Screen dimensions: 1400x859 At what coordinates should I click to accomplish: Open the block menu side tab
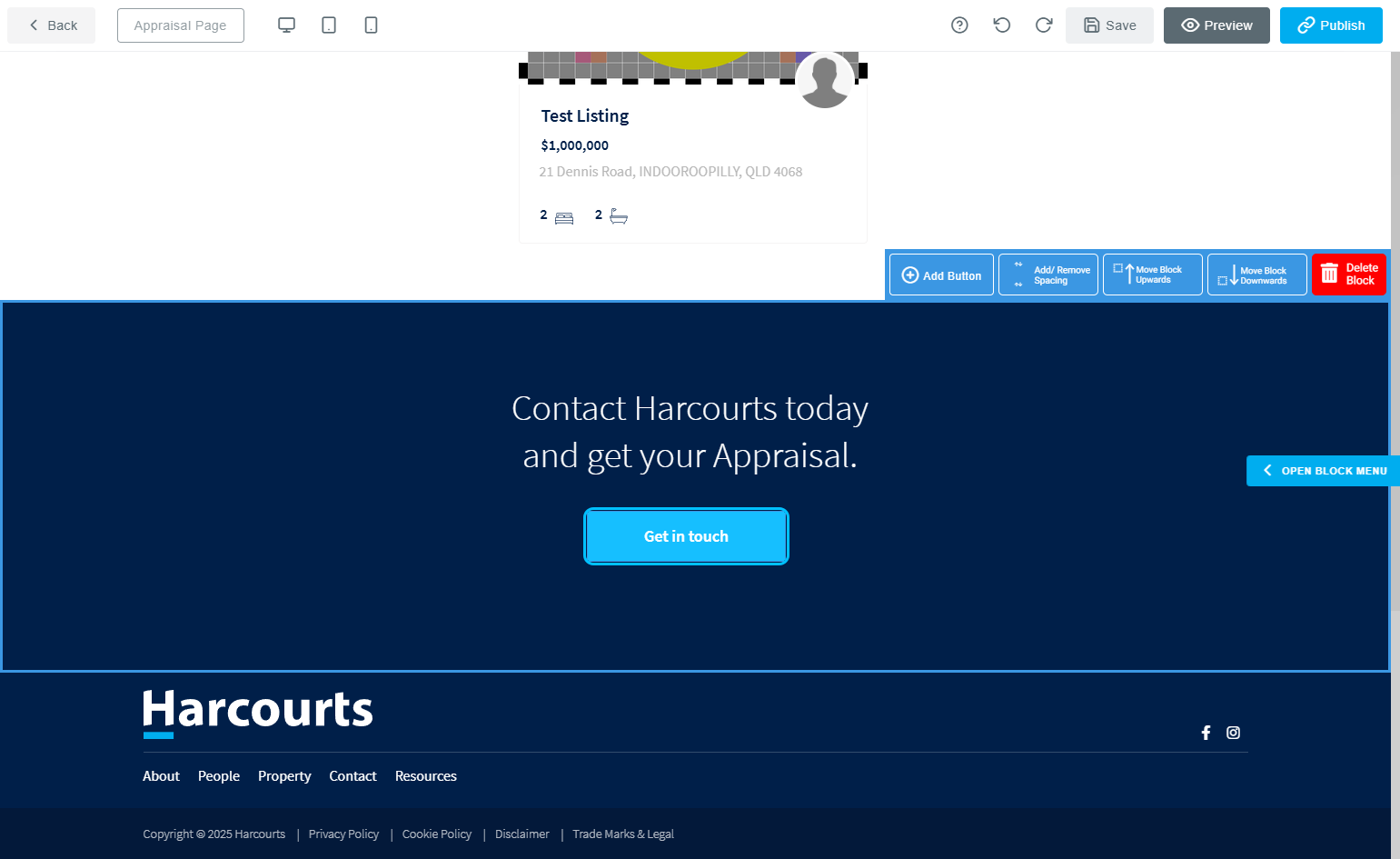click(1323, 471)
